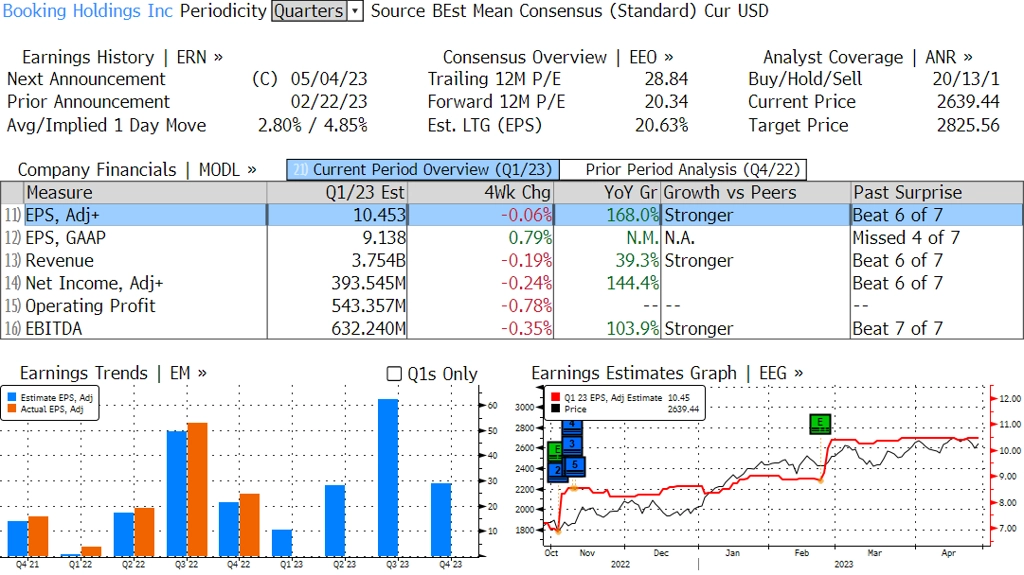The width and height of the screenshot is (1024, 575).
Task: Click the Growth vs Peers column header
Action: (x=756, y=193)
